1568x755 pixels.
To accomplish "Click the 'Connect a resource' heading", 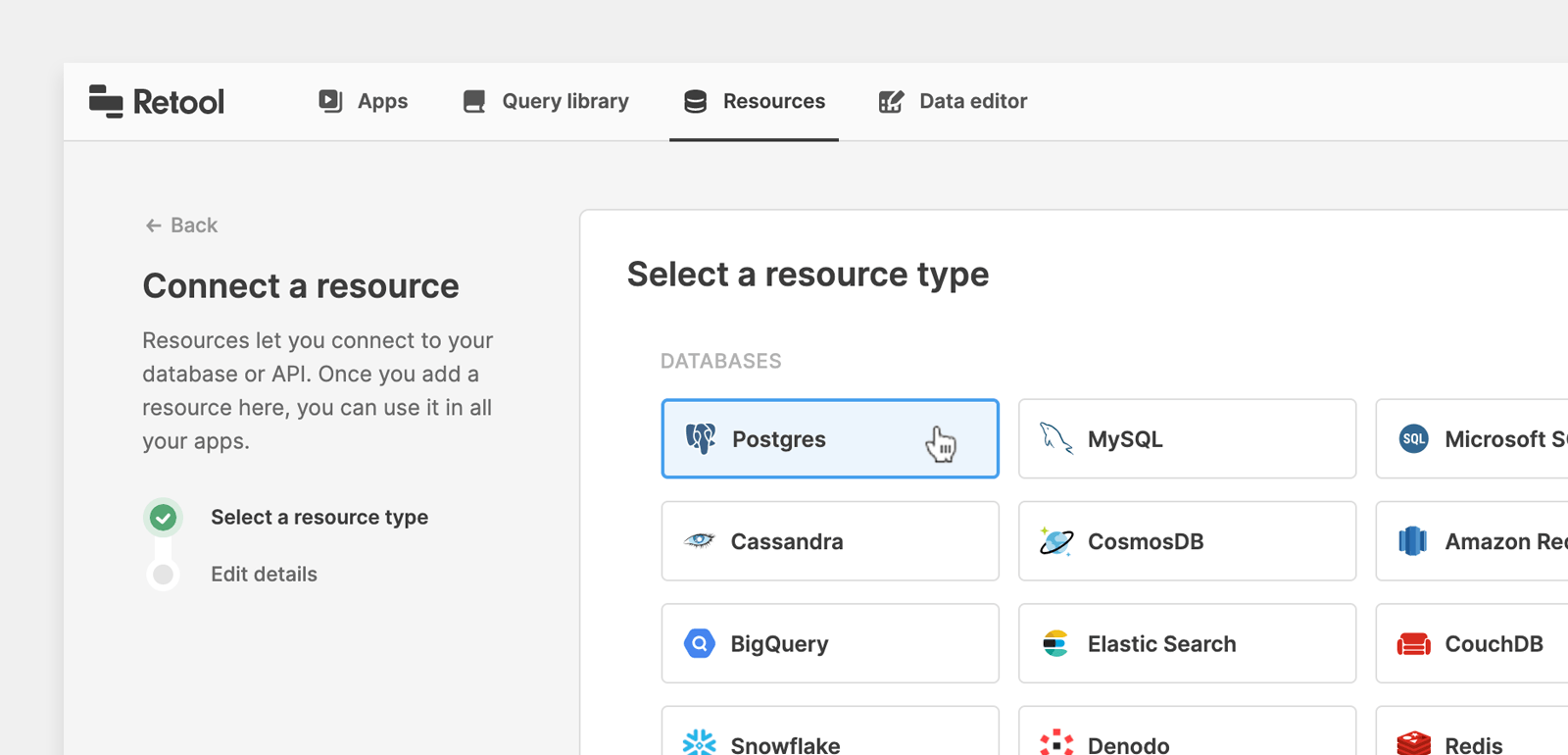I will [x=301, y=286].
